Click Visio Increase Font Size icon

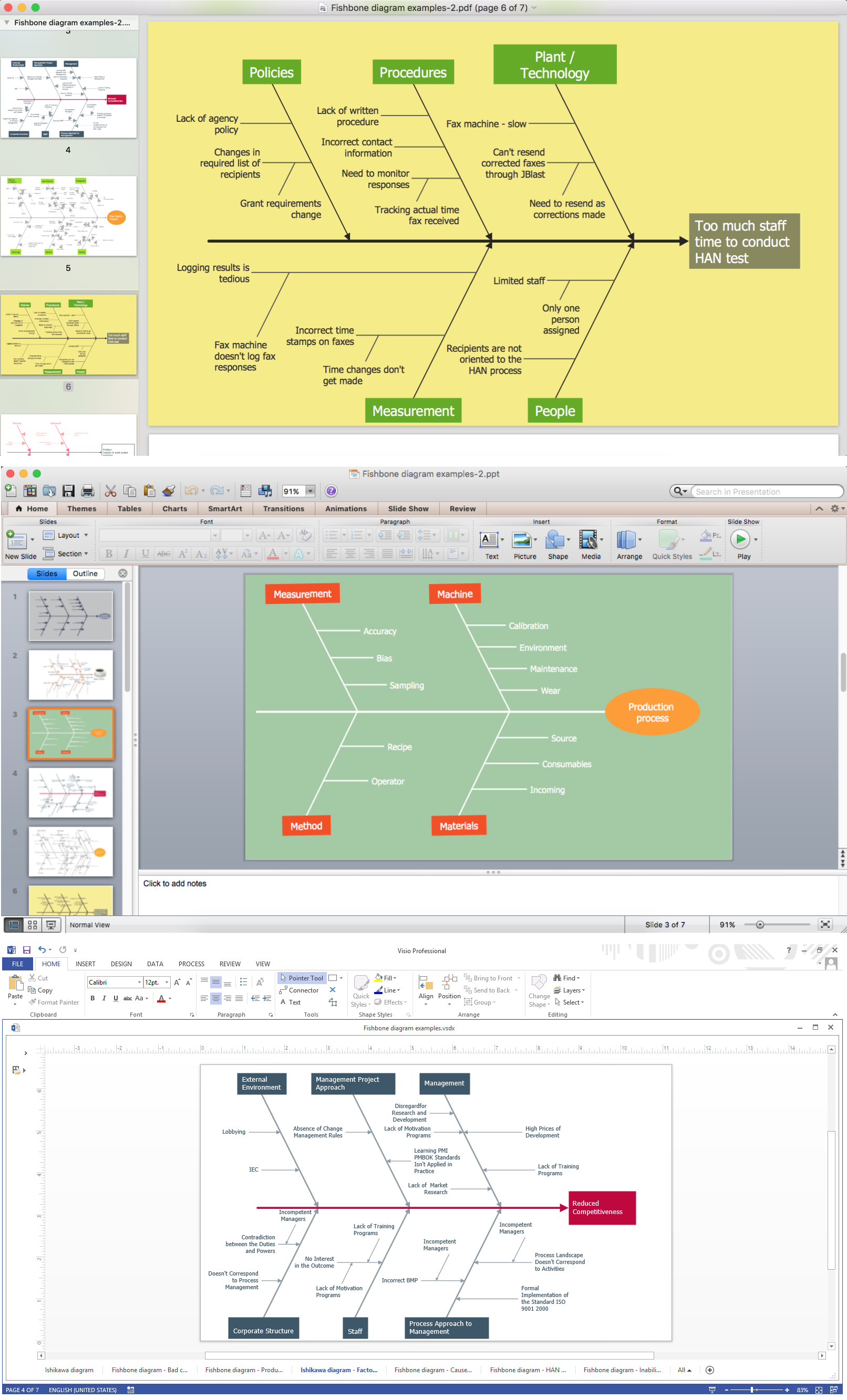[x=177, y=983]
